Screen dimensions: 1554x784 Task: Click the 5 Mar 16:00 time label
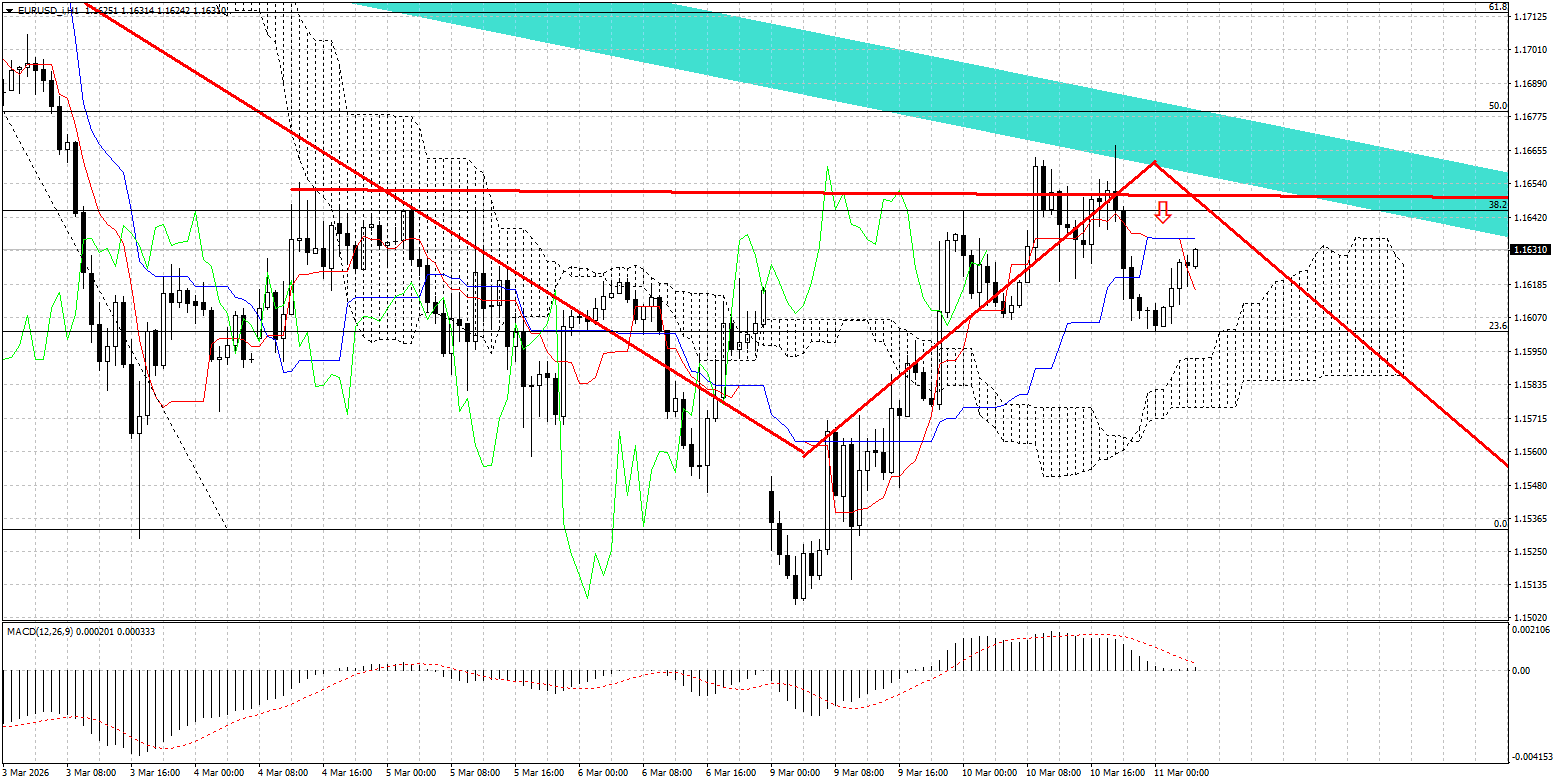tap(539, 773)
